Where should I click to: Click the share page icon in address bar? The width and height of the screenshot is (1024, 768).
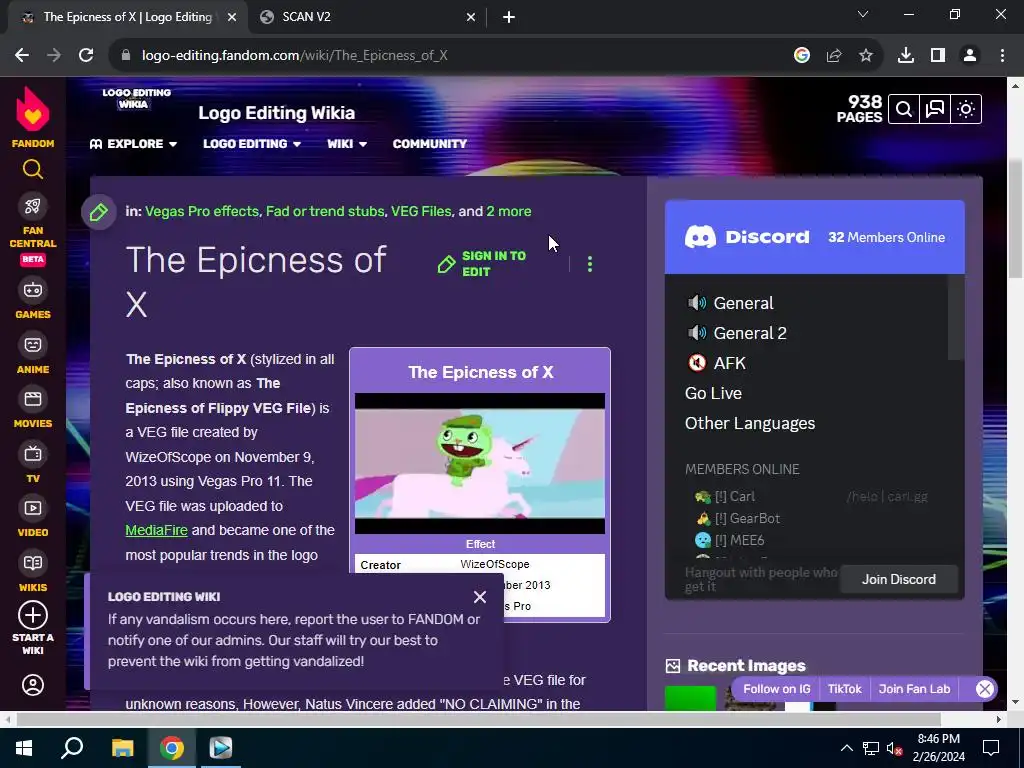click(x=834, y=56)
